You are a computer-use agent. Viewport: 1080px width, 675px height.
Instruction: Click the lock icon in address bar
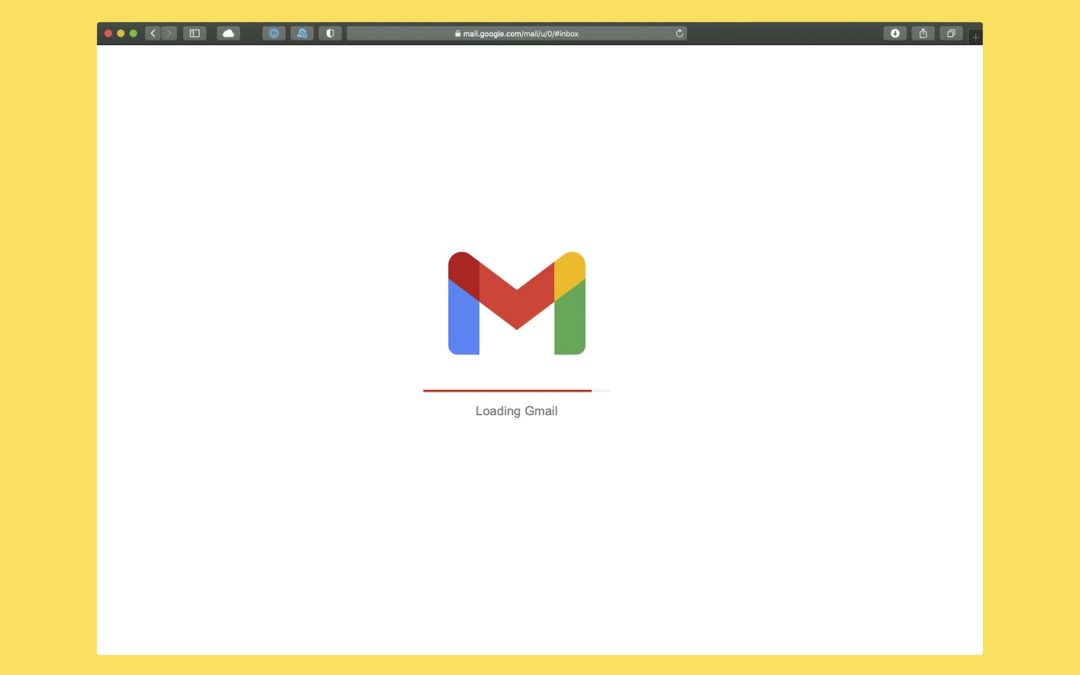tap(458, 33)
